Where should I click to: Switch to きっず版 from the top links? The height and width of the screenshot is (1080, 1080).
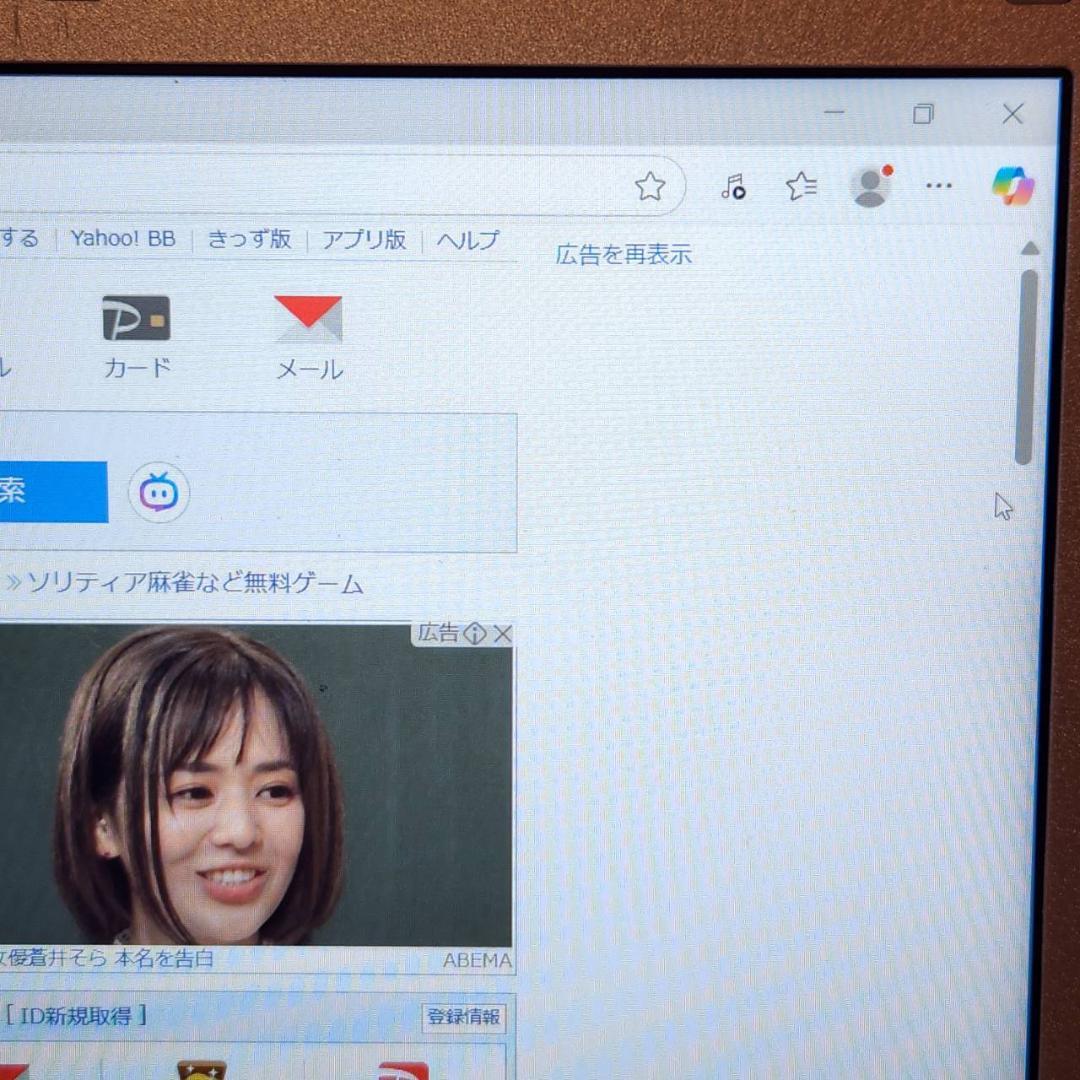click(x=248, y=240)
